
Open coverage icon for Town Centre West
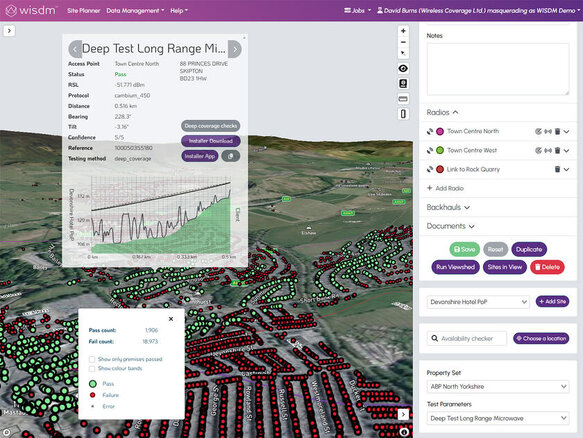point(538,150)
